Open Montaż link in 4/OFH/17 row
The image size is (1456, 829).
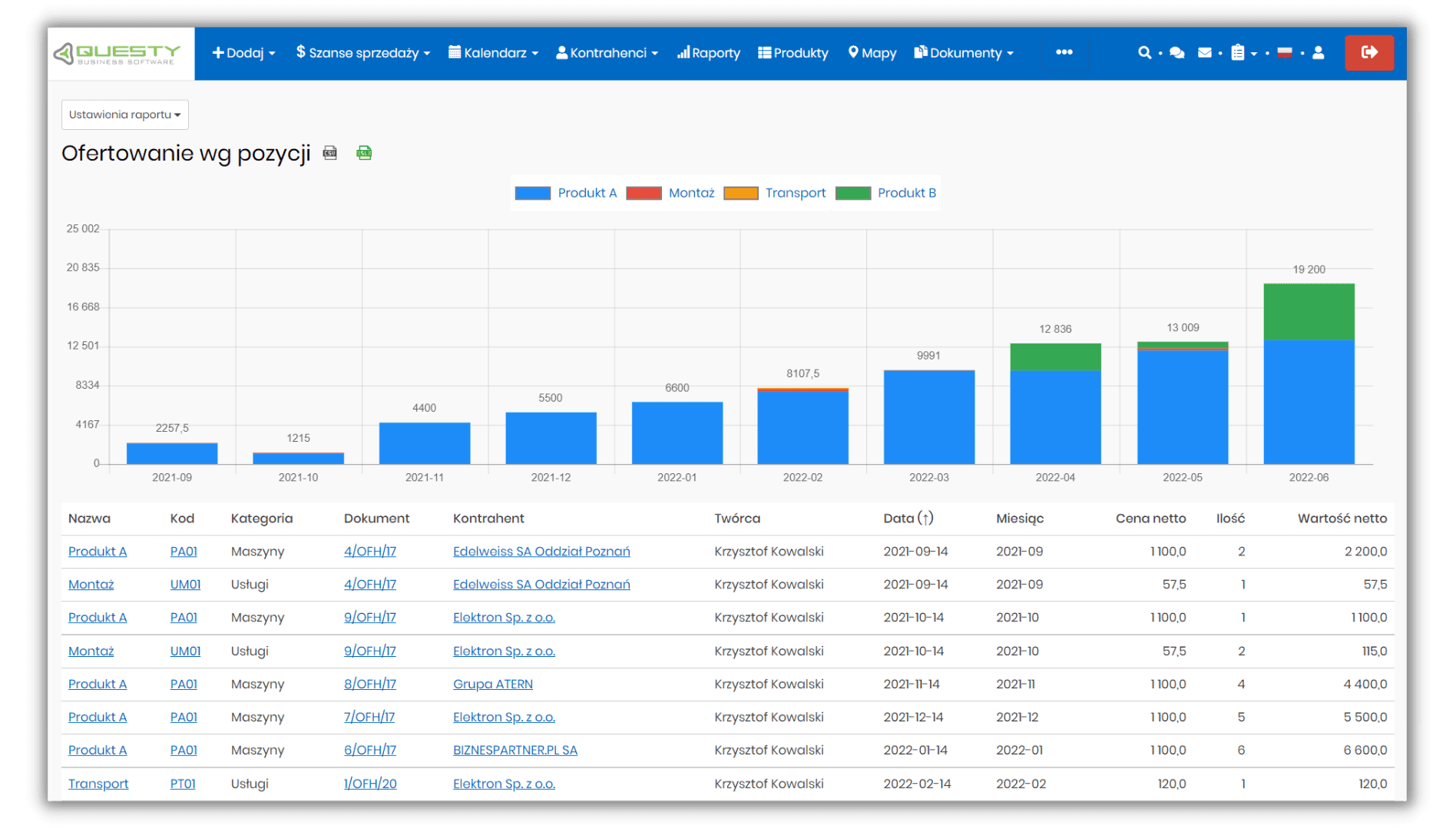click(91, 585)
